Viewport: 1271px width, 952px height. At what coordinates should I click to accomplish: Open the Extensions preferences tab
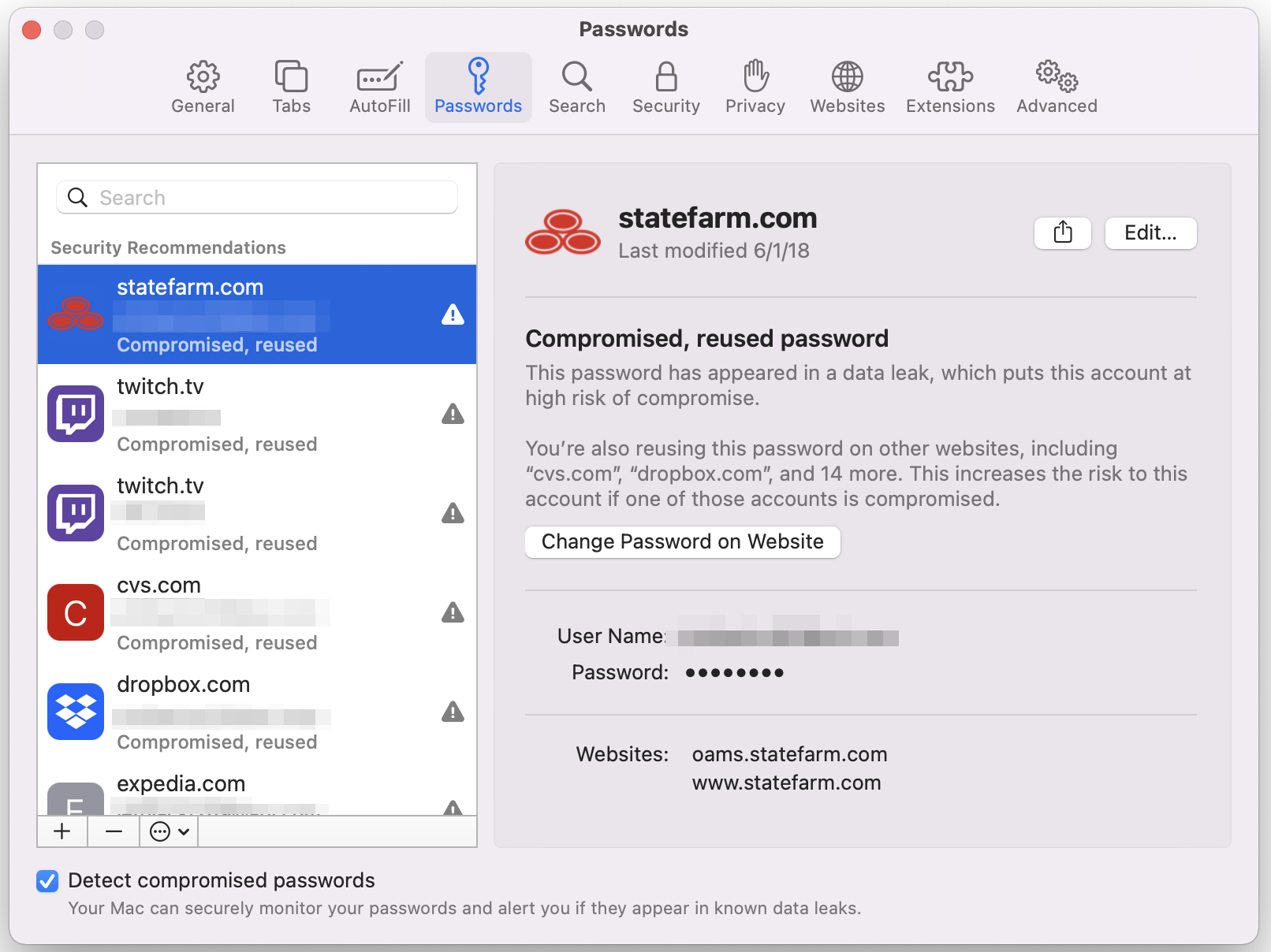tap(950, 87)
